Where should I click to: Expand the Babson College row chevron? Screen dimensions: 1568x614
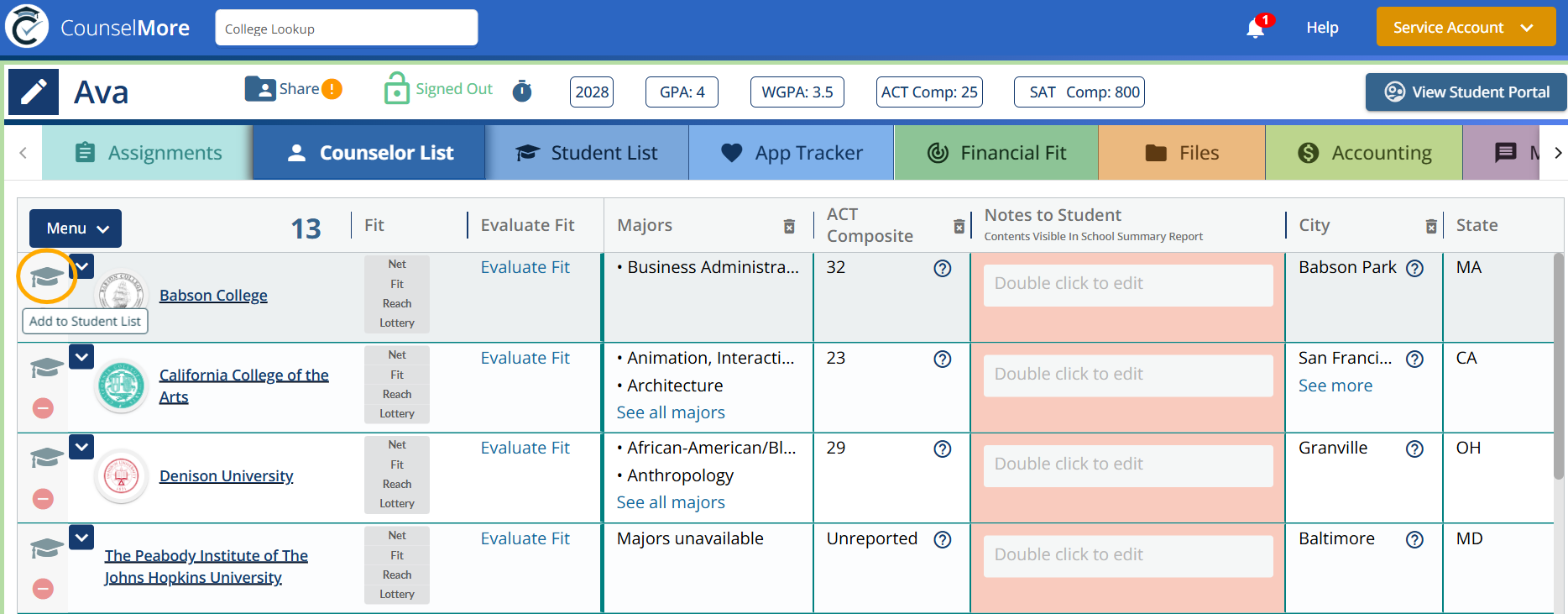click(x=81, y=266)
